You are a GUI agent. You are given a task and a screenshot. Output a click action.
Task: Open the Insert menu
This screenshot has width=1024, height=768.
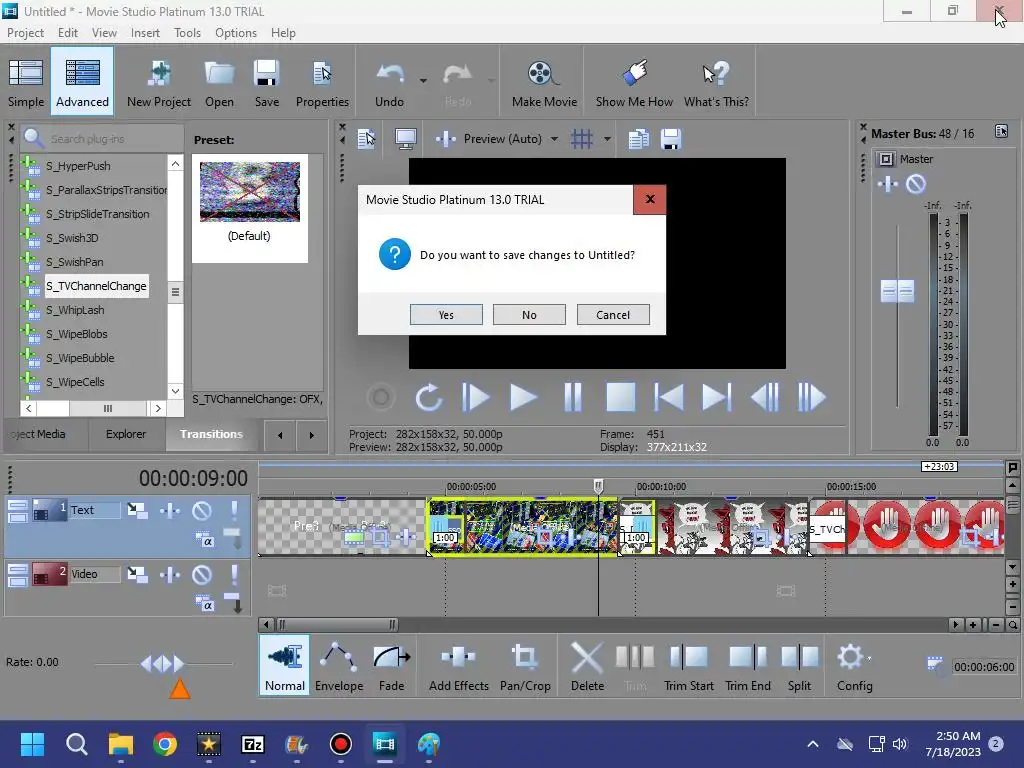coord(145,33)
